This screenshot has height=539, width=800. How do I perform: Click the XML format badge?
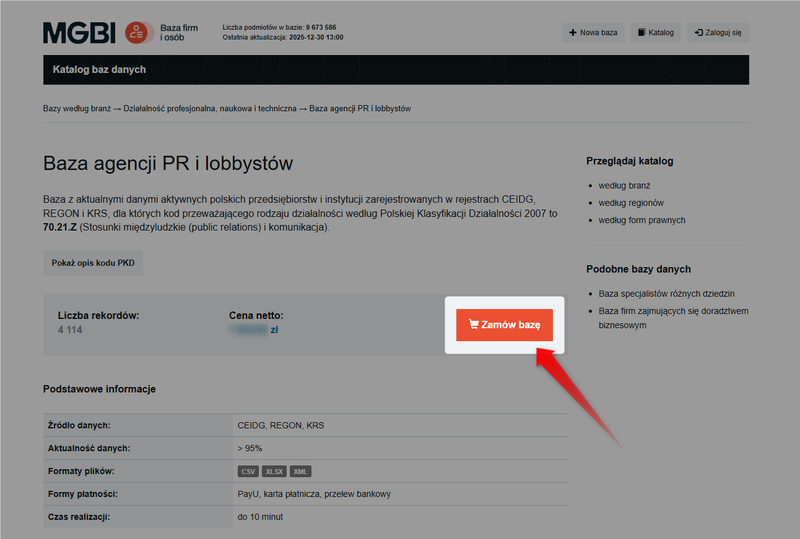(x=301, y=471)
